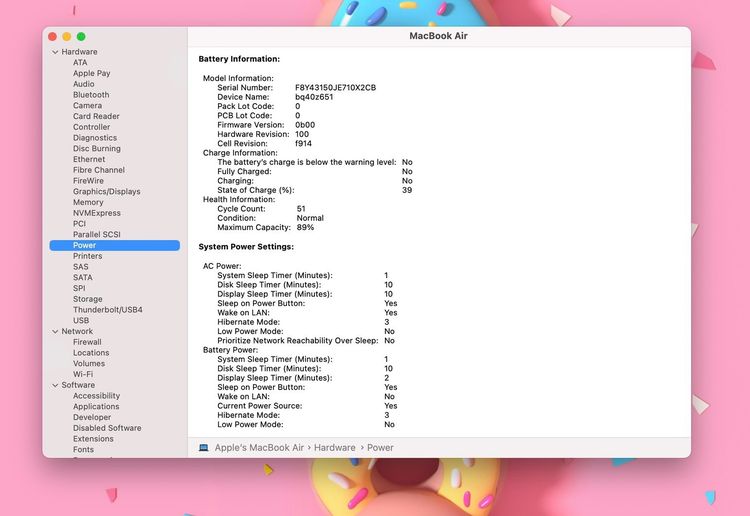Click Hardware in the path bar
The image size is (750, 516).
coord(335,448)
